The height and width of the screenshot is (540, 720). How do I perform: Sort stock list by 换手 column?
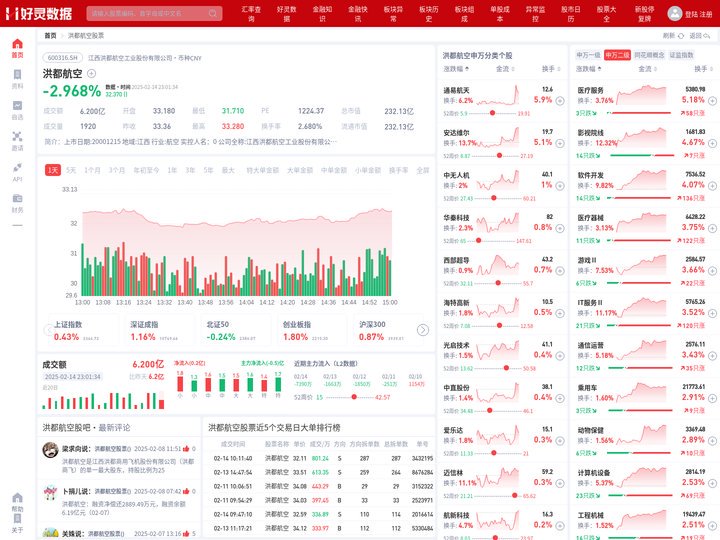(x=551, y=69)
